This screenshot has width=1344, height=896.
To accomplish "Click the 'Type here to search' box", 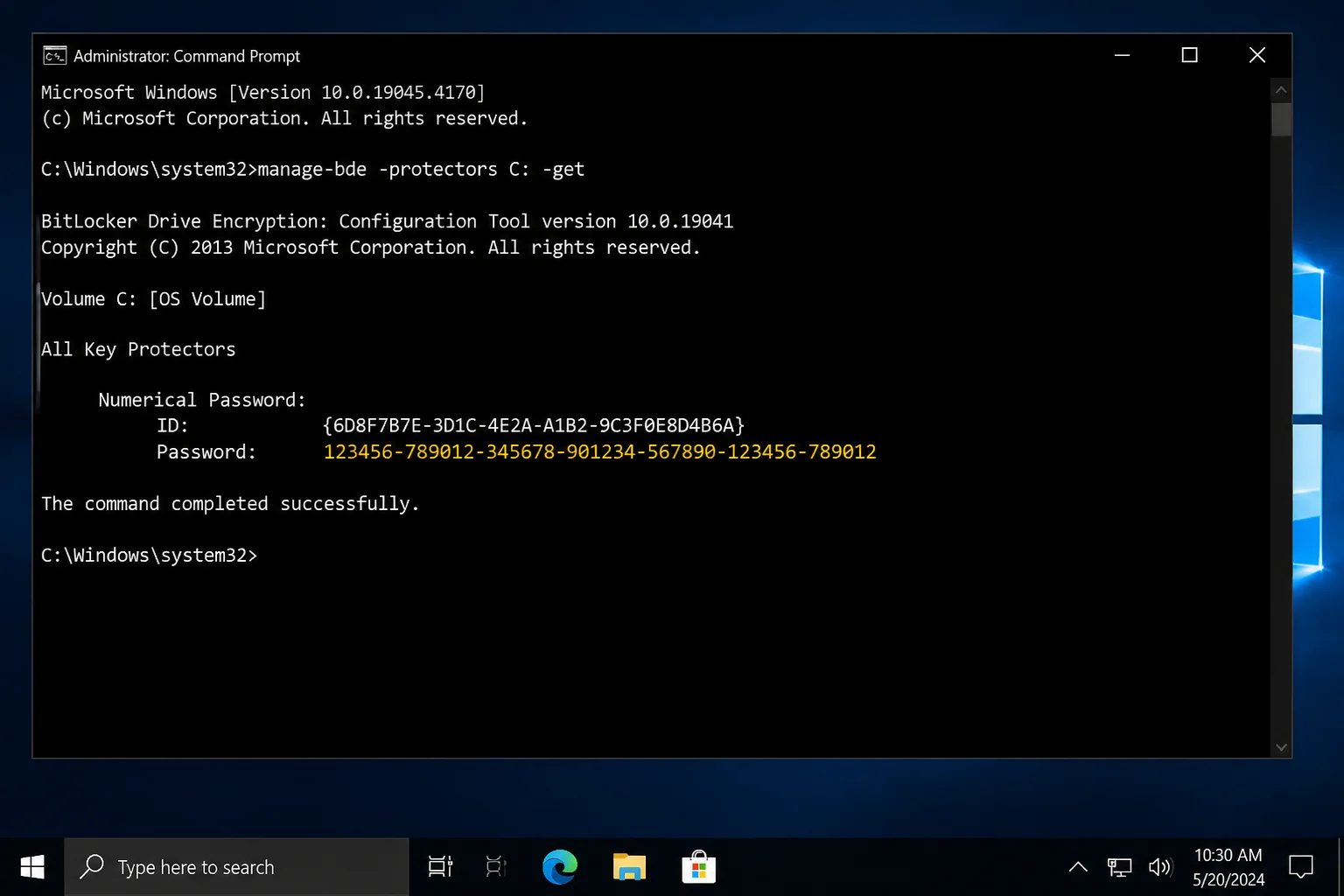I will point(237,867).
